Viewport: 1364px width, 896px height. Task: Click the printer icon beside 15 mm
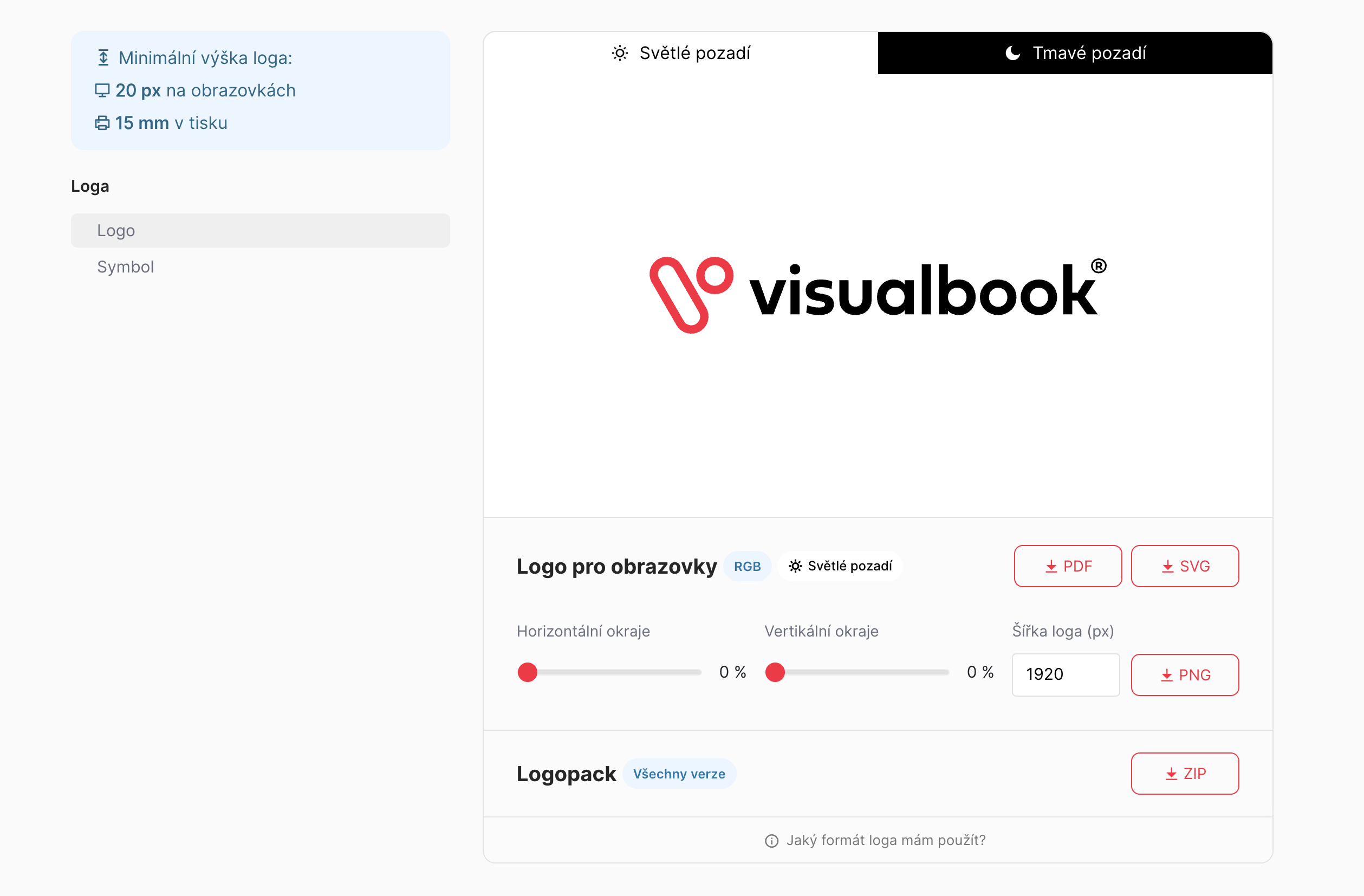(102, 124)
